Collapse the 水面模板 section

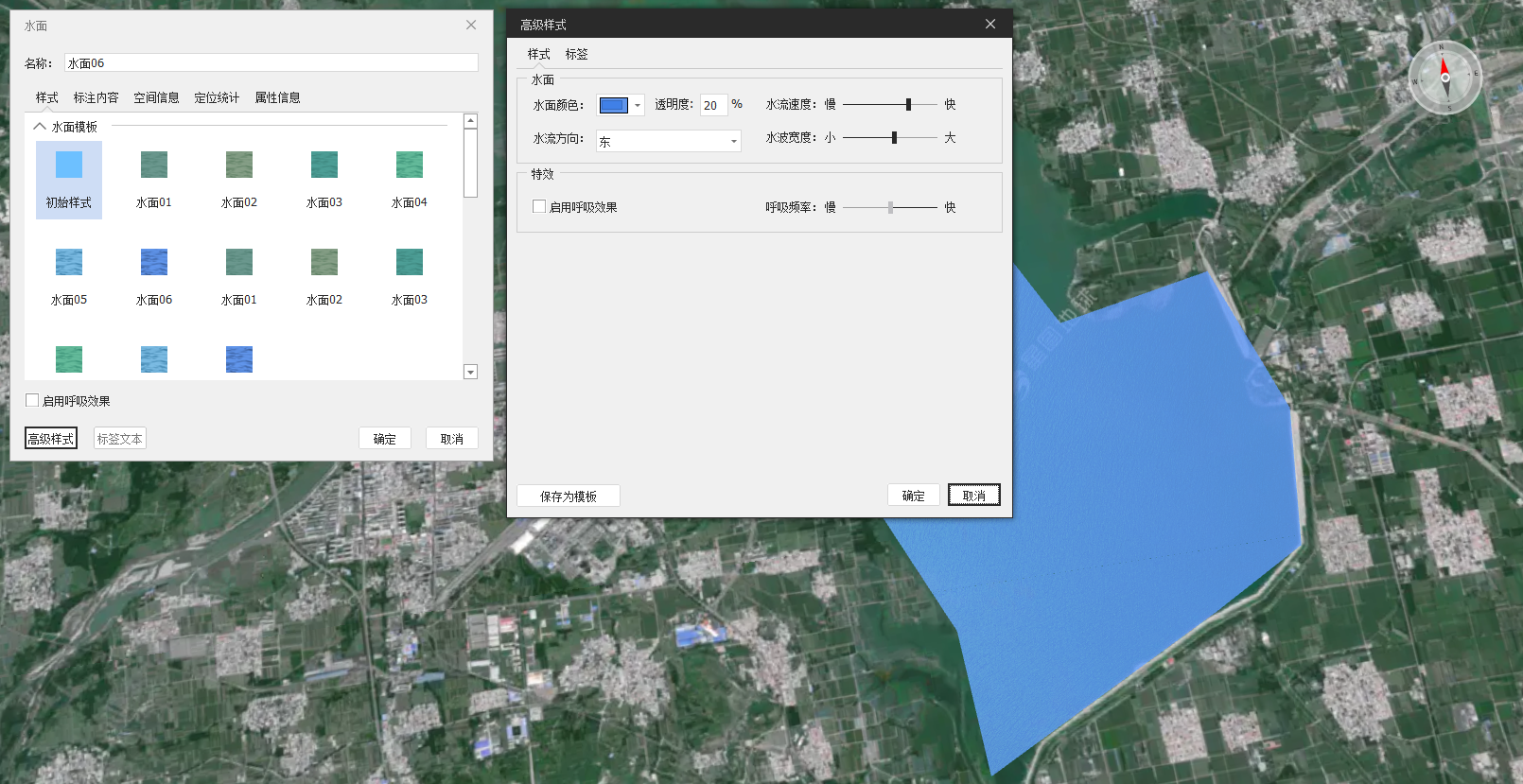(40, 126)
